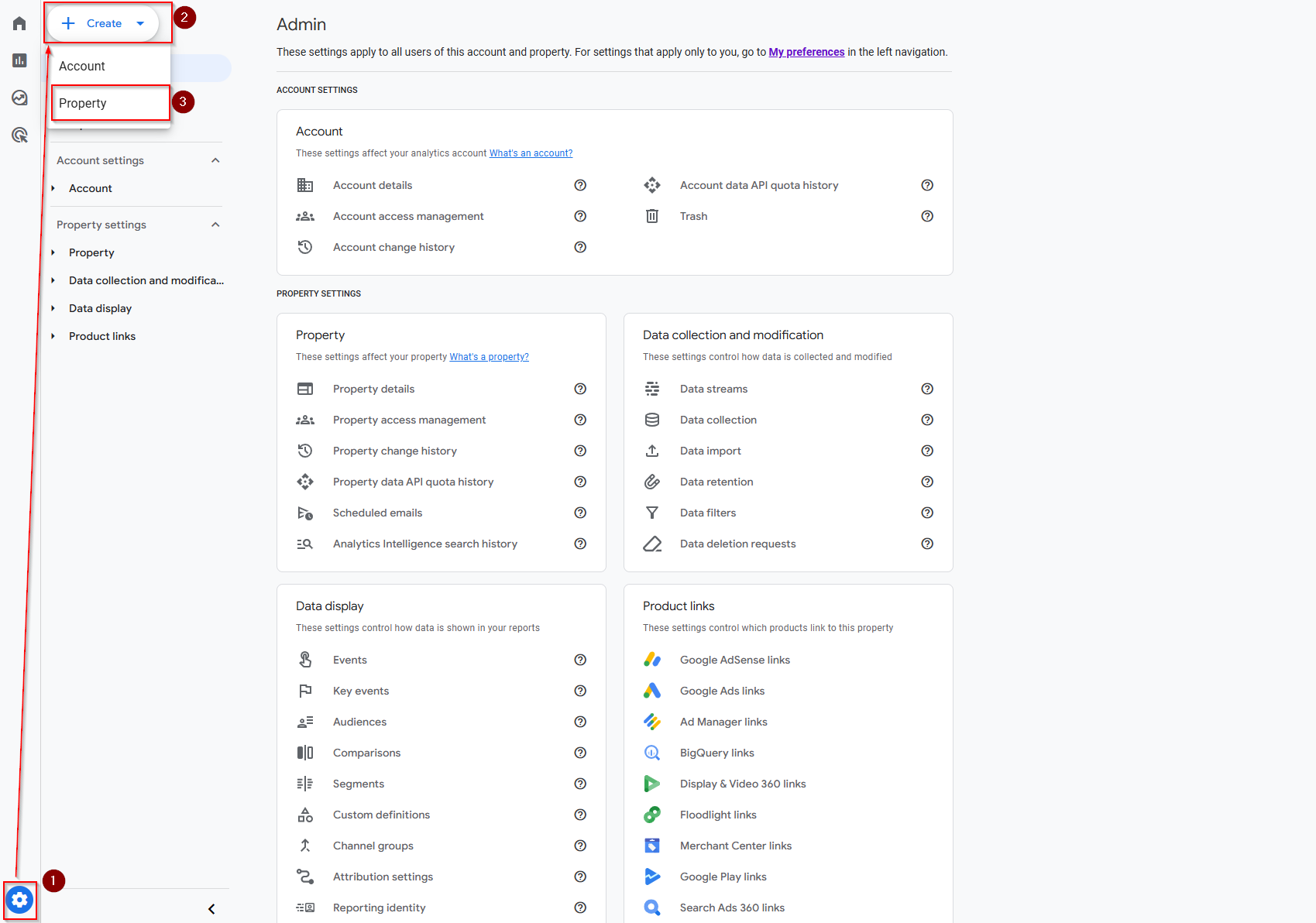1316x923 pixels.
Task: Click the help icon for Segments
Action: tap(580, 784)
